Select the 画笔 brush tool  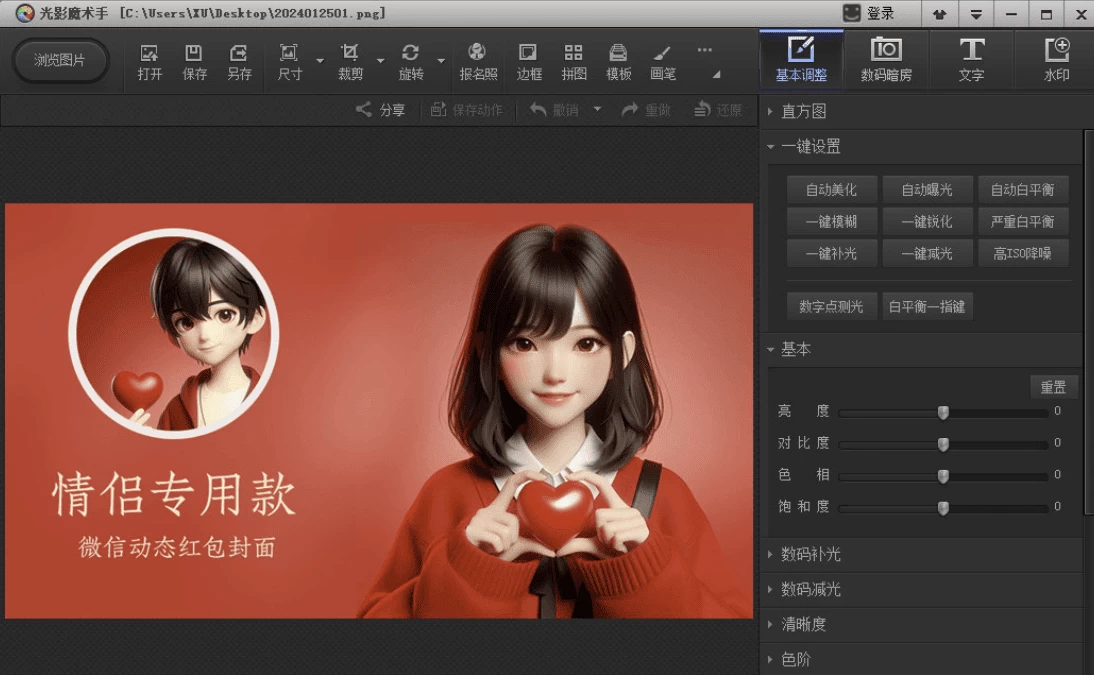click(663, 60)
